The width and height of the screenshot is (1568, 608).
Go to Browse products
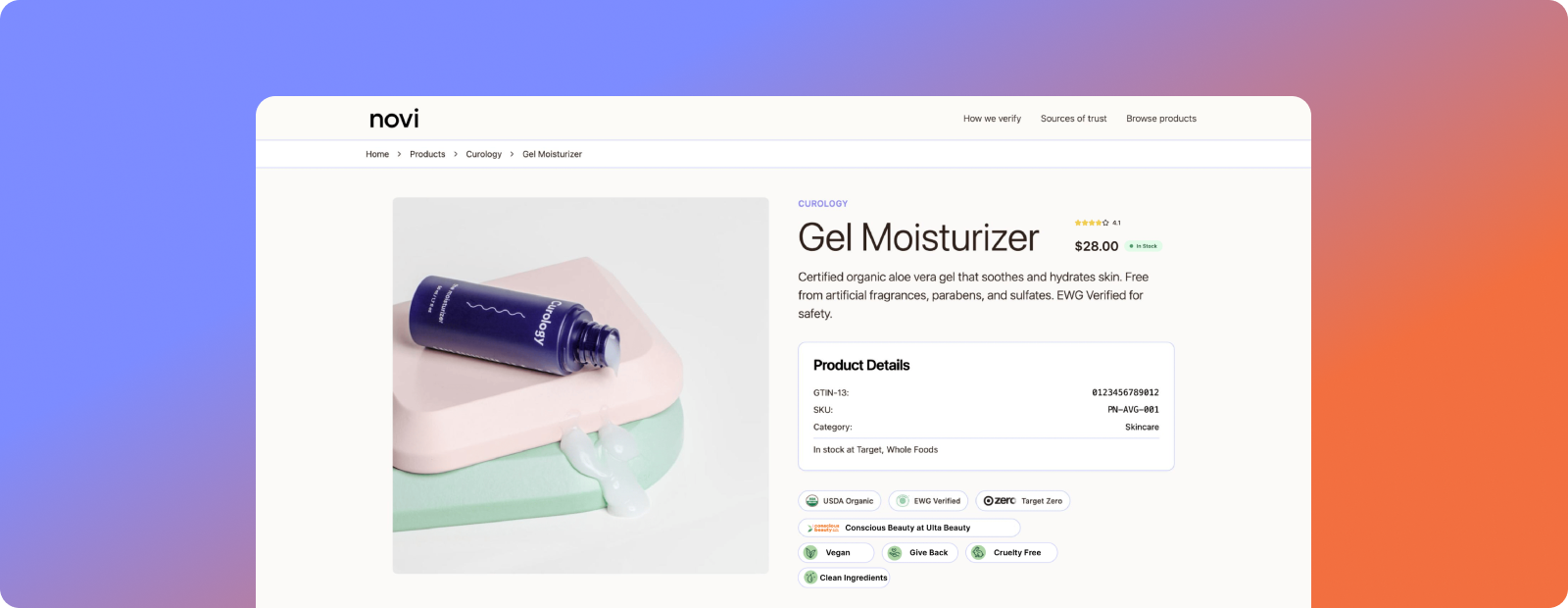click(1161, 119)
